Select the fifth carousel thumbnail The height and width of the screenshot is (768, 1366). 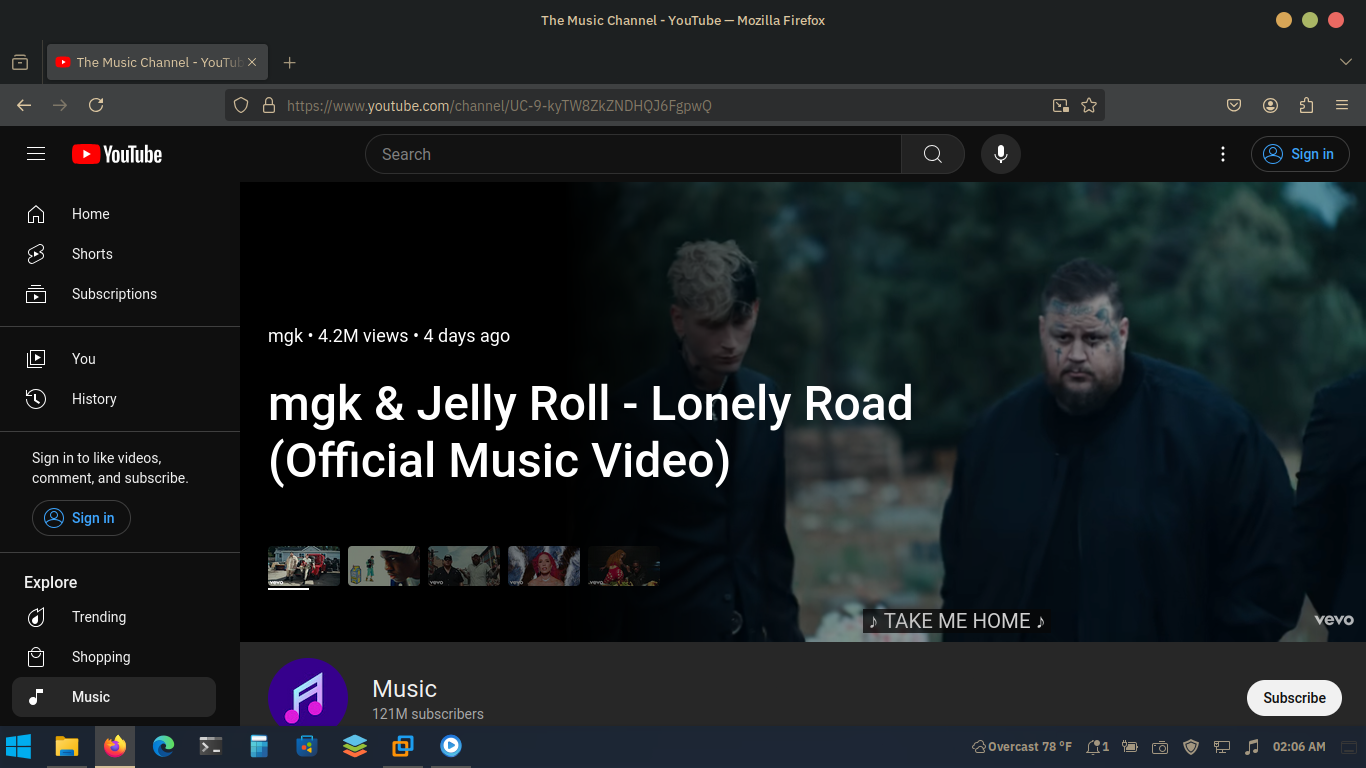tap(624, 566)
